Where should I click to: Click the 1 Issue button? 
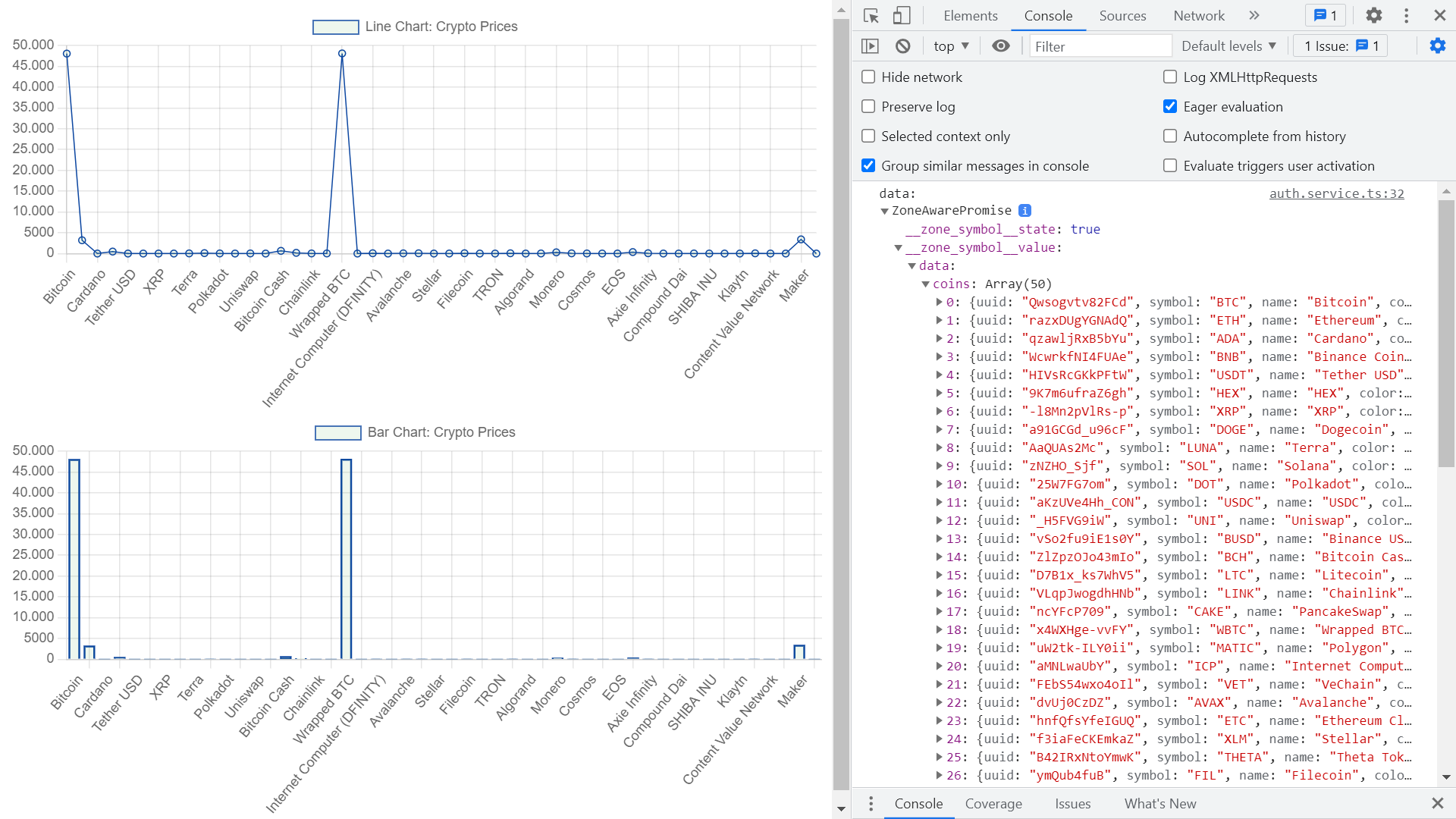1341,46
